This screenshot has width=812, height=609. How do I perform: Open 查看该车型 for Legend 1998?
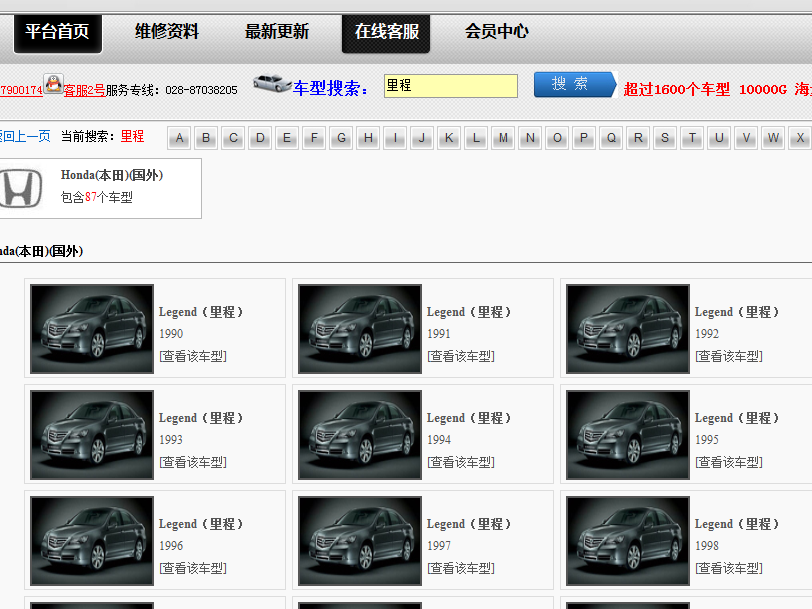tap(729, 569)
